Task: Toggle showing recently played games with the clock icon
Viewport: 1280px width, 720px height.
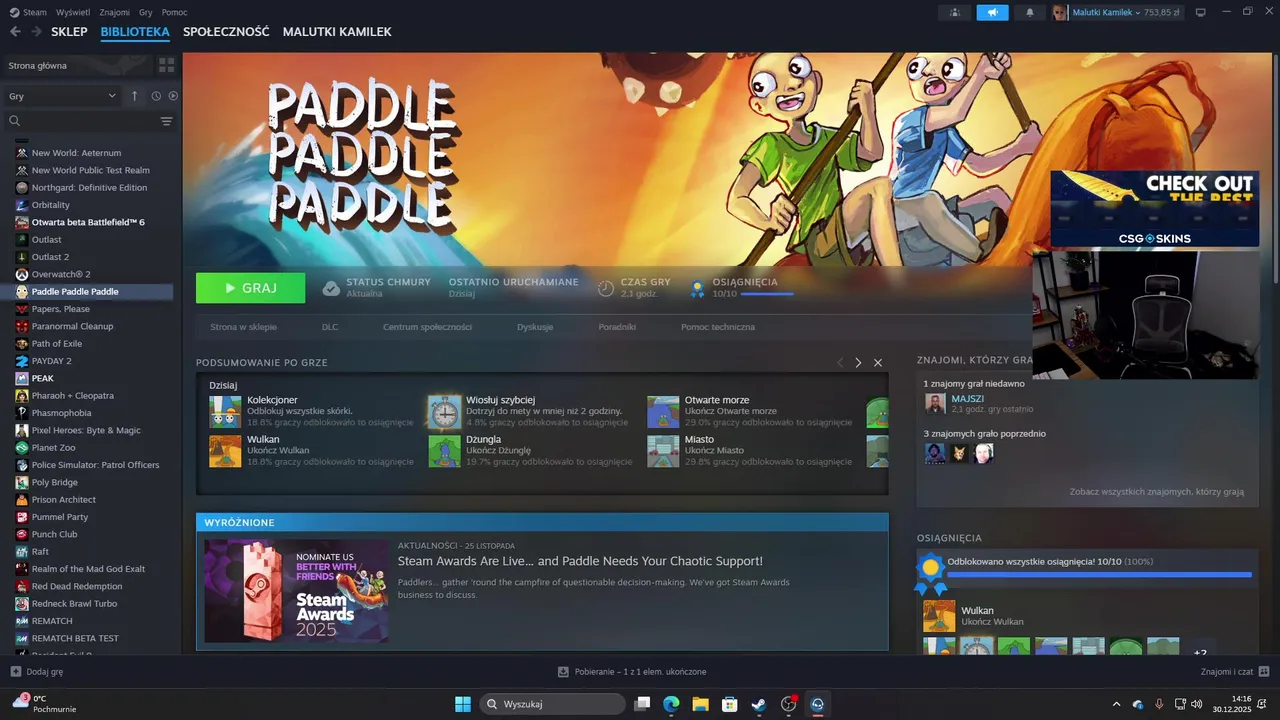Action: coord(156,96)
